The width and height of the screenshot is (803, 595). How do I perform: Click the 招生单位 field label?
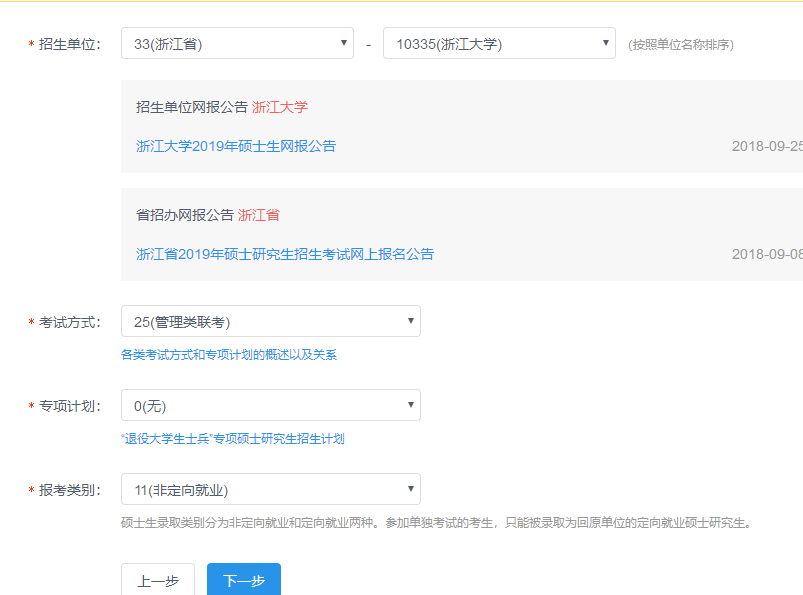coord(69,44)
